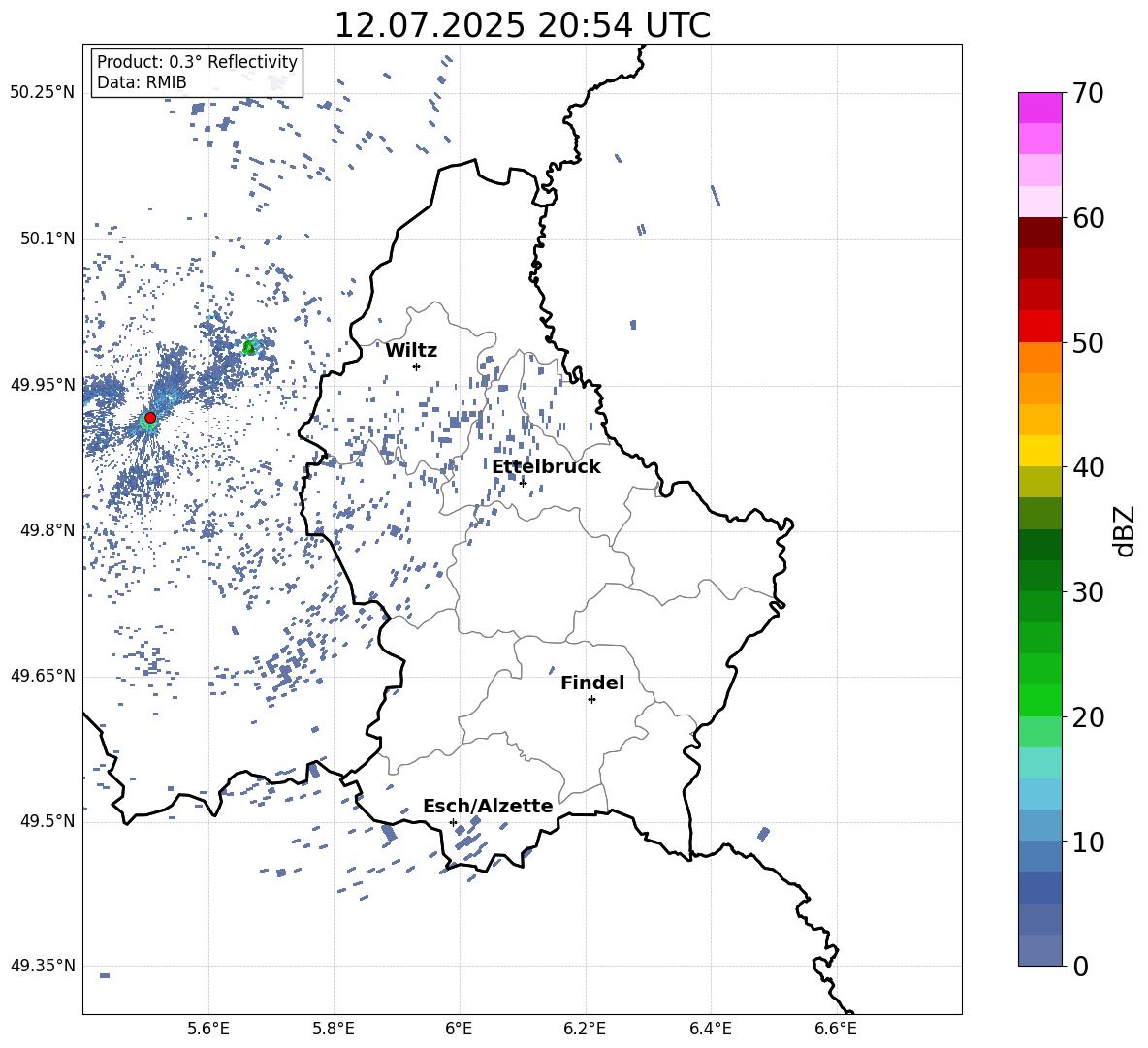Image resolution: width=1148 pixels, height=1048 pixels.
Task: Click the 49.65°N latitude label
Action: pos(43,676)
